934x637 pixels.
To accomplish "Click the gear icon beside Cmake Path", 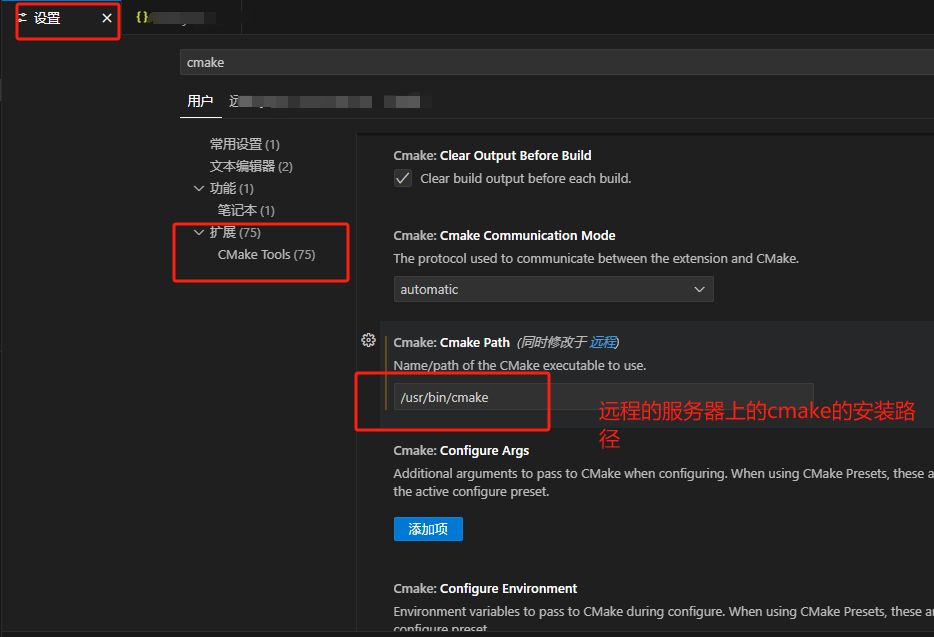I will [368, 340].
